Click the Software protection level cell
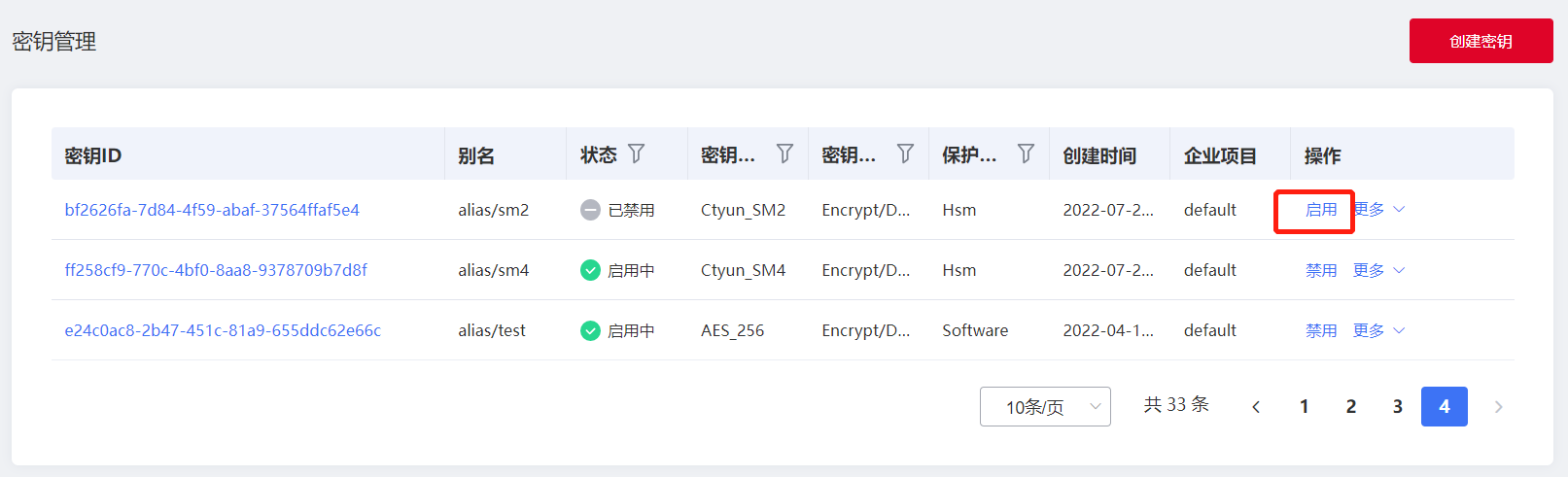The image size is (1568, 477). (x=975, y=330)
